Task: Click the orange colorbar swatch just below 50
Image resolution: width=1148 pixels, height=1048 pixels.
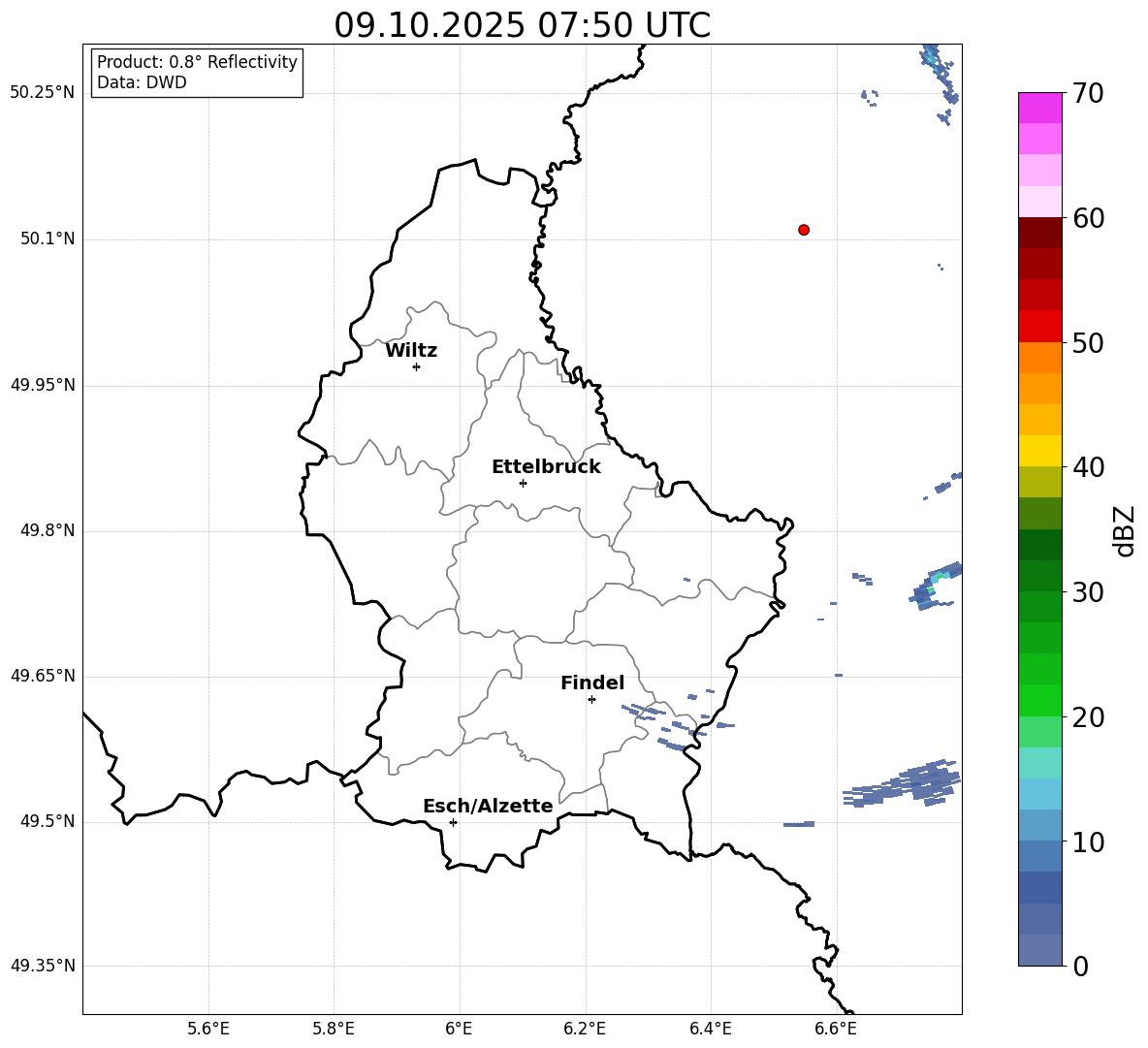Action: tap(1039, 358)
